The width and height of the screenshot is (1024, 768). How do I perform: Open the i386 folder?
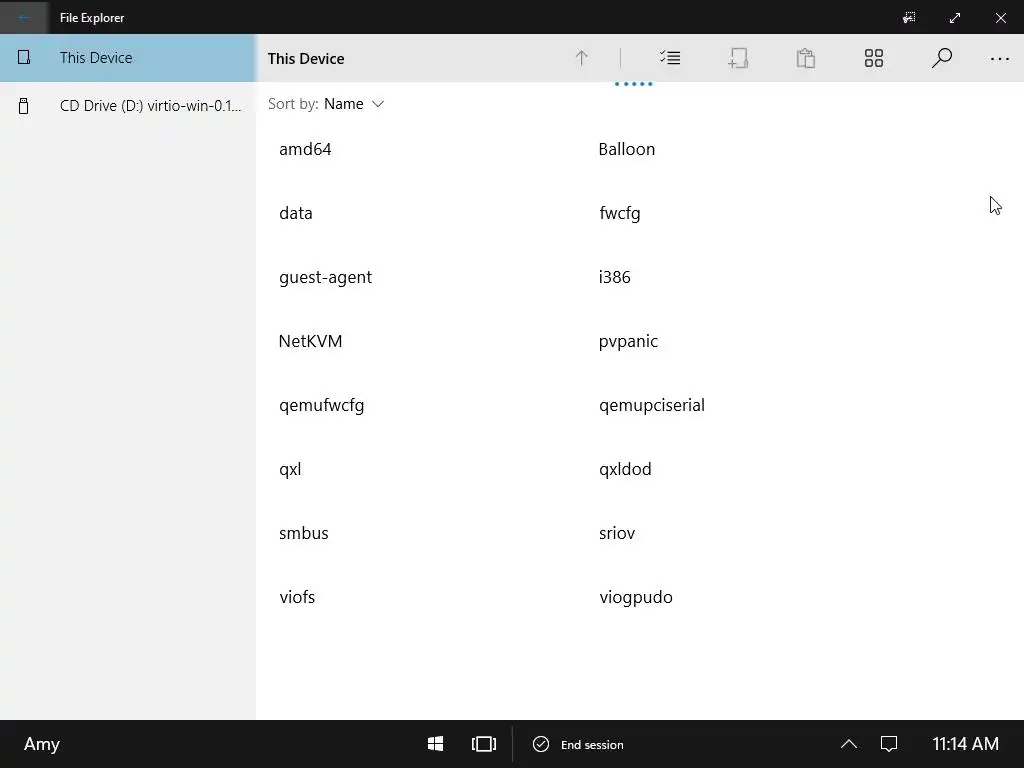click(615, 277)
